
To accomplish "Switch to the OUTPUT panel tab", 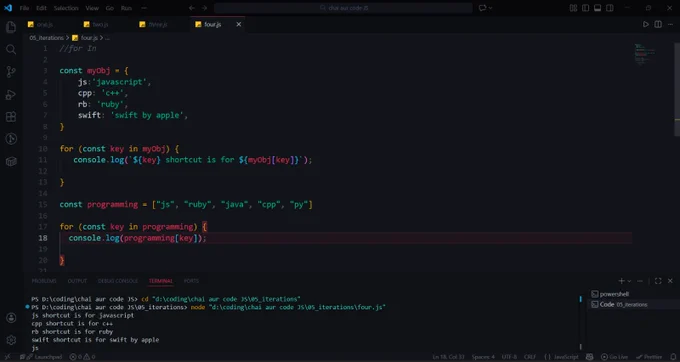I will coord(77,281).
